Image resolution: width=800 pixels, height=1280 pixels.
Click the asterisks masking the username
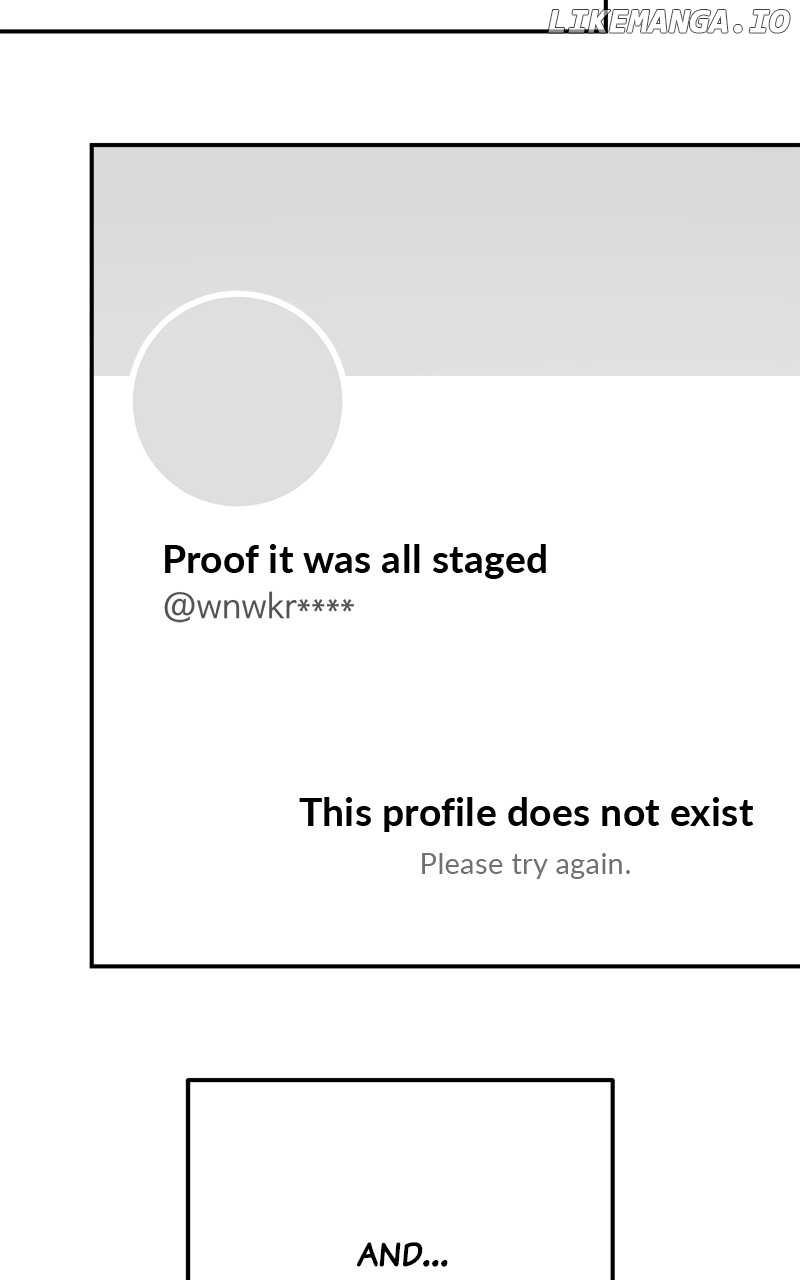[325, 607]
